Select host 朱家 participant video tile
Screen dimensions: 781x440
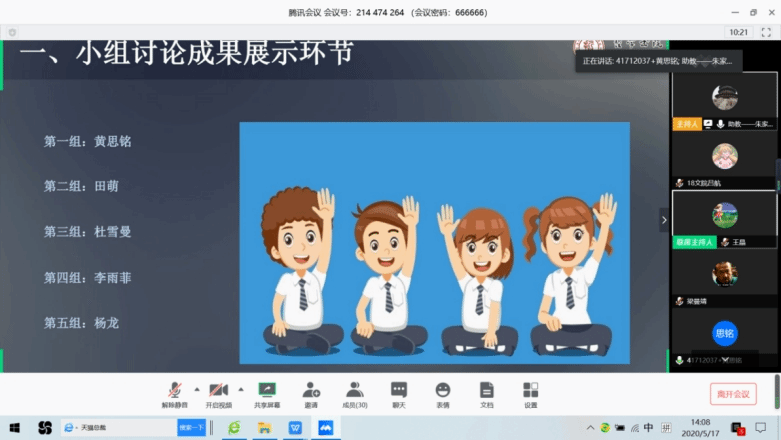pyautogui.click(x=724, y=101)
